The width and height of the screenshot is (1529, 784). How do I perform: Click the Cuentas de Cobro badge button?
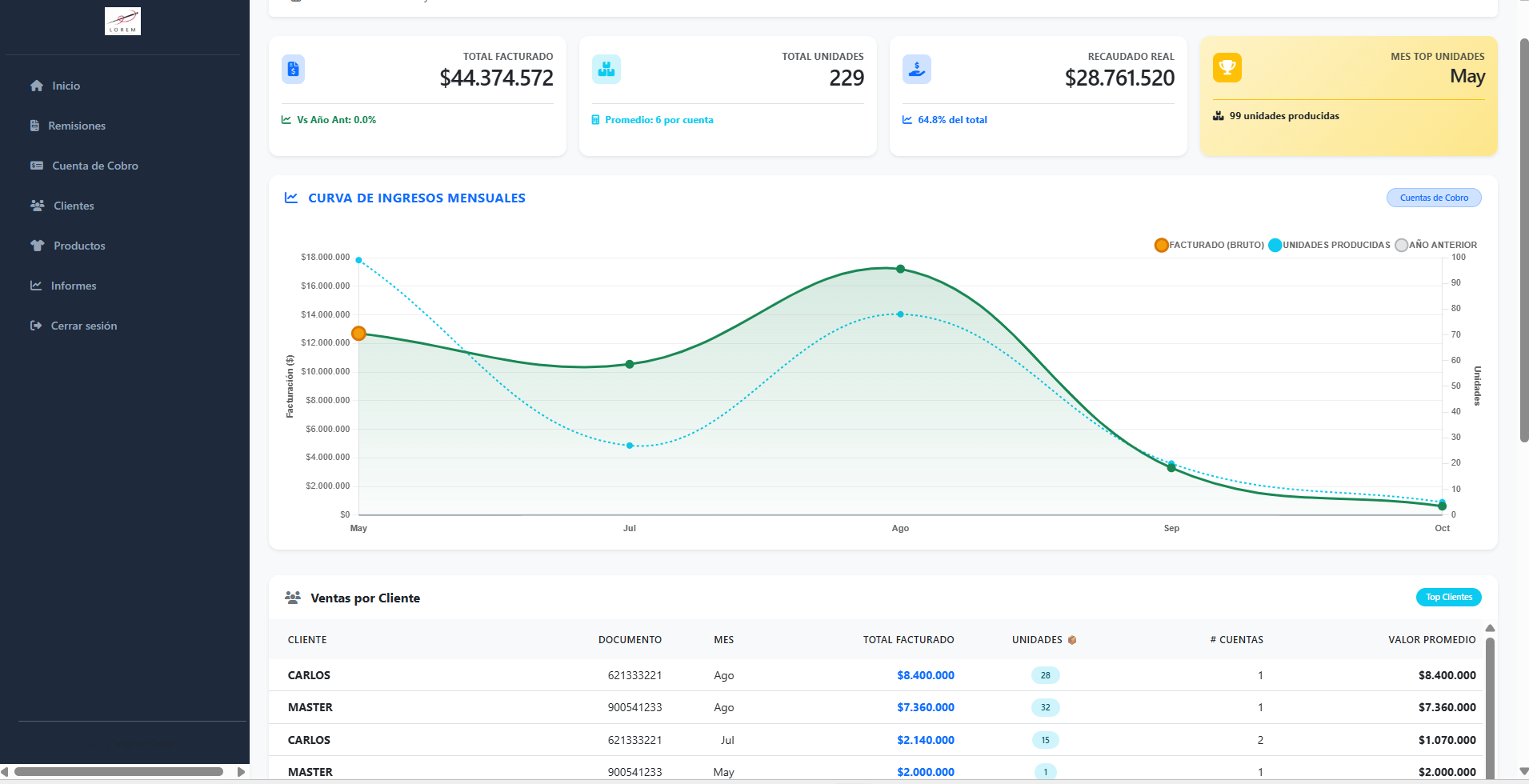[1434, 198]
